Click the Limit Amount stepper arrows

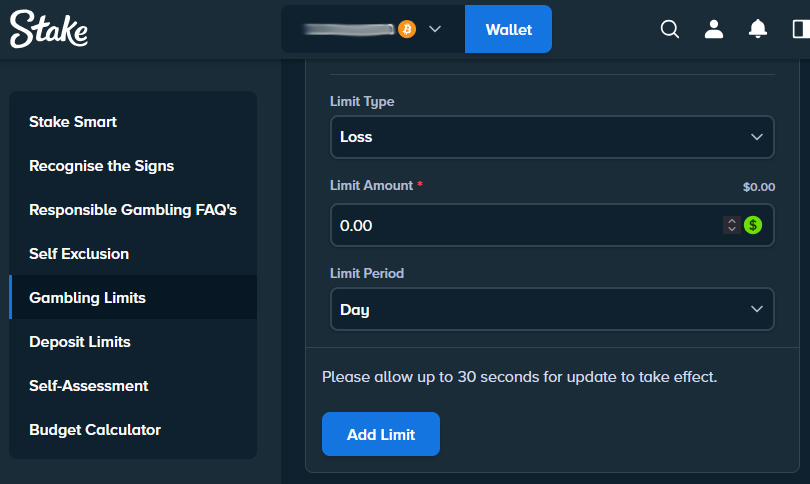tap(732, 226)
